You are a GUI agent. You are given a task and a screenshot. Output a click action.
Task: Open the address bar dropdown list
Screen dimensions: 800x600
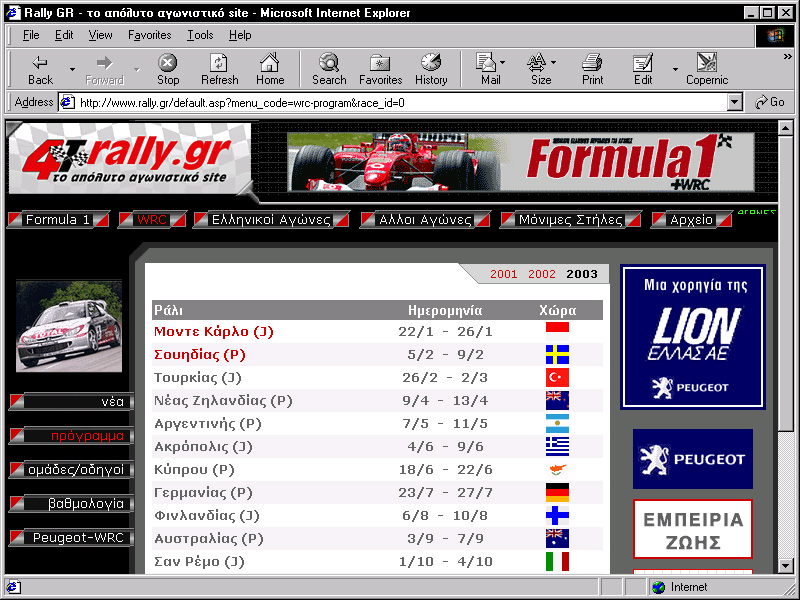(734, 102)
